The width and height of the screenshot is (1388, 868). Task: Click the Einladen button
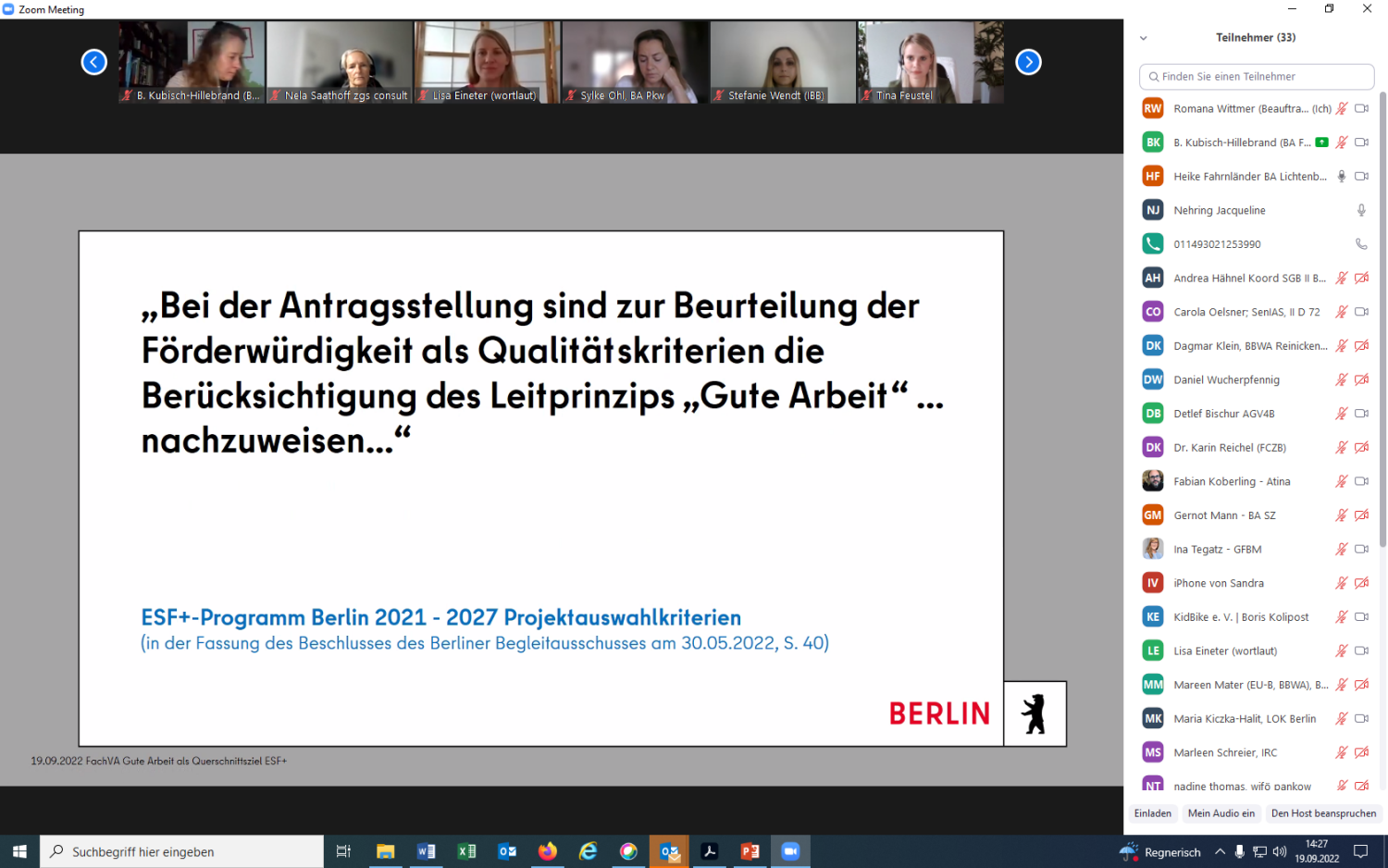click(1152, 813)
